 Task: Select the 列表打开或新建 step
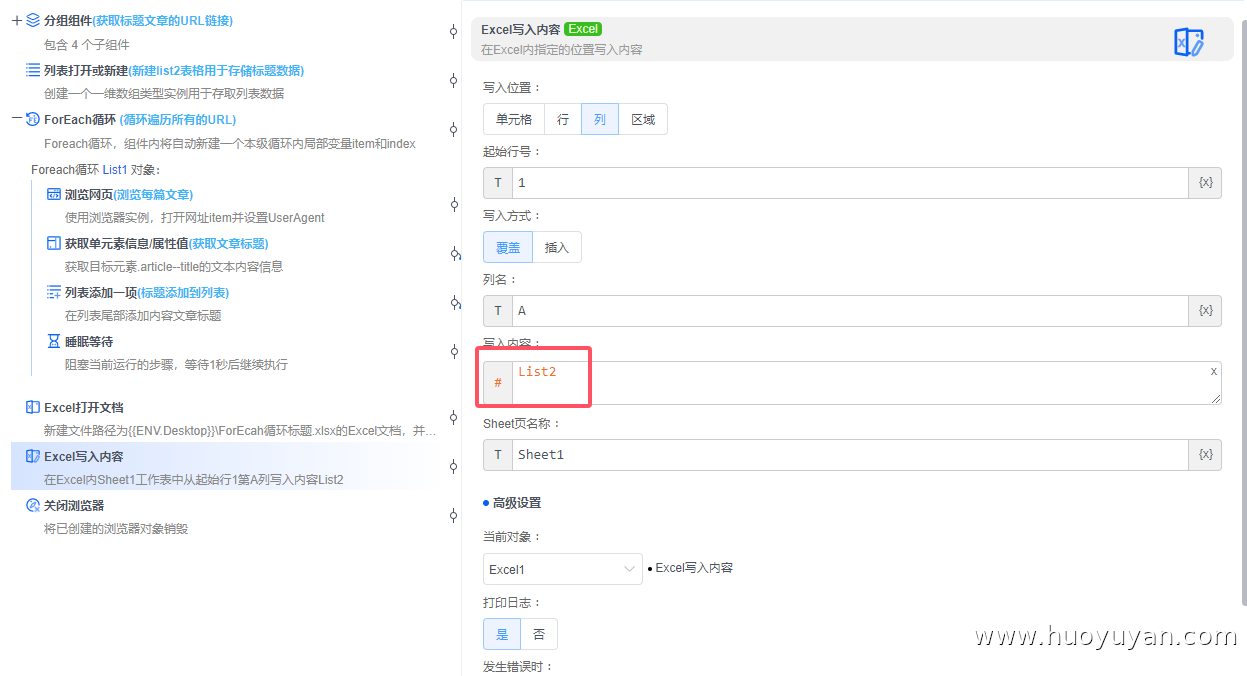(x=225, y=81)
